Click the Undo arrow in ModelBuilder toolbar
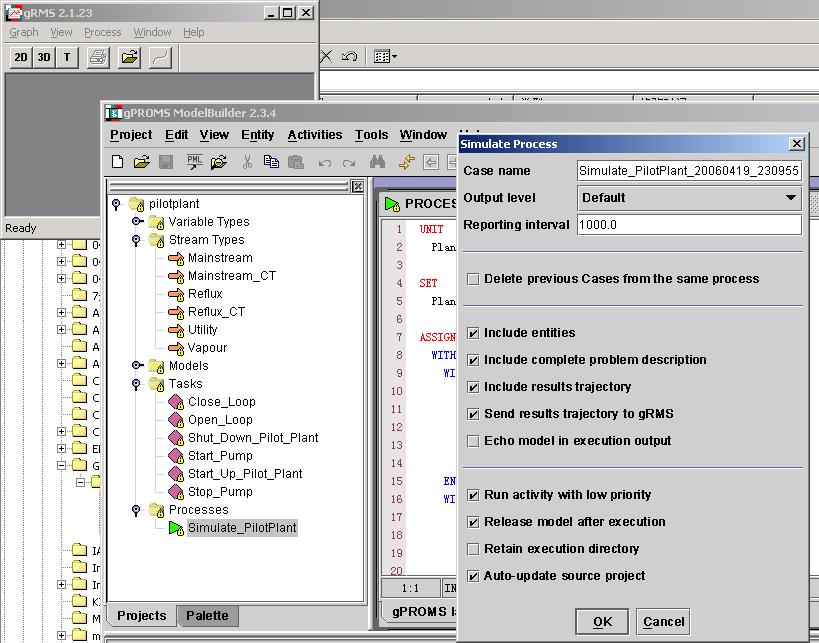The height and width of the screenshot is (643, 819). (x=324, y=163)
